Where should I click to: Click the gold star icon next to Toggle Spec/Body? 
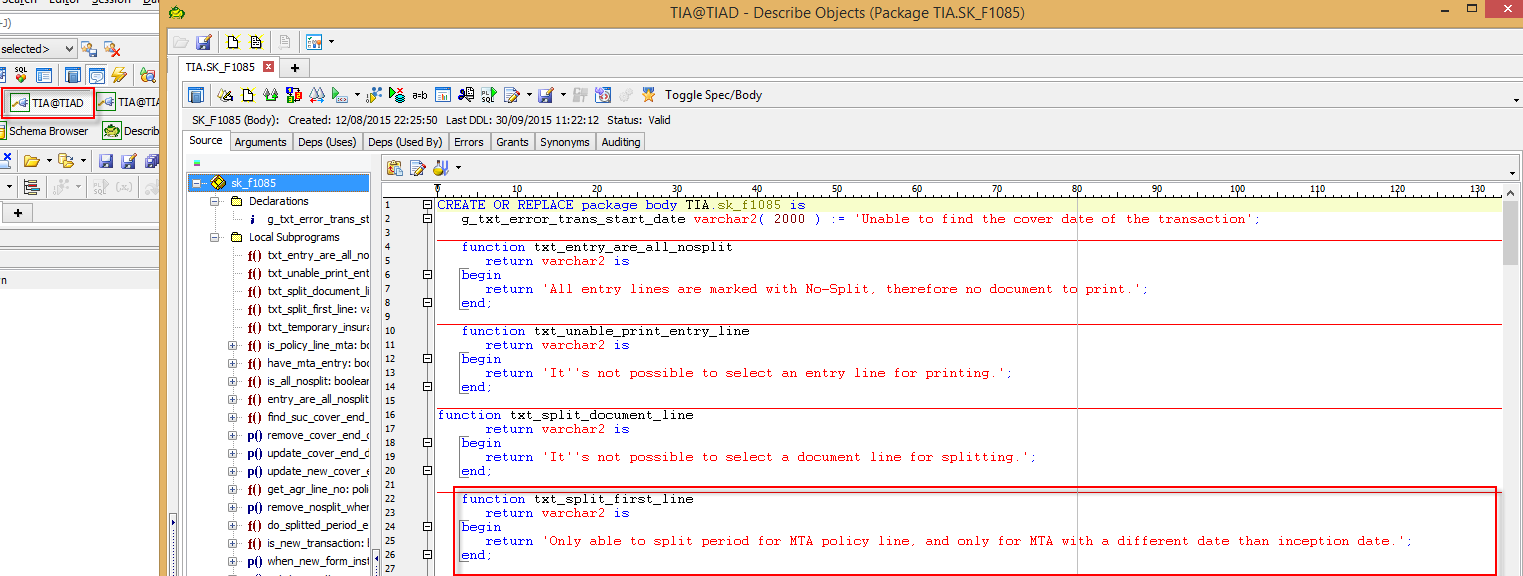[x=648, y=95]
